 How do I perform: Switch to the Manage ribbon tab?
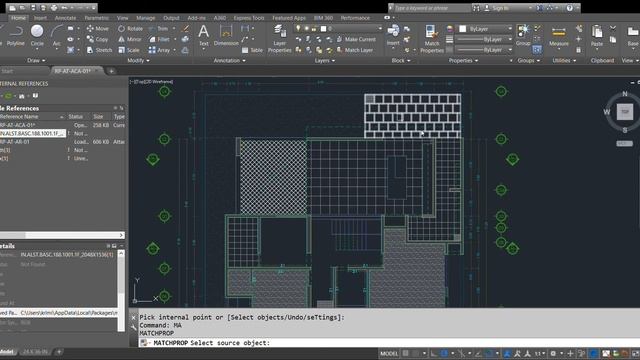(x=146, y=18)
